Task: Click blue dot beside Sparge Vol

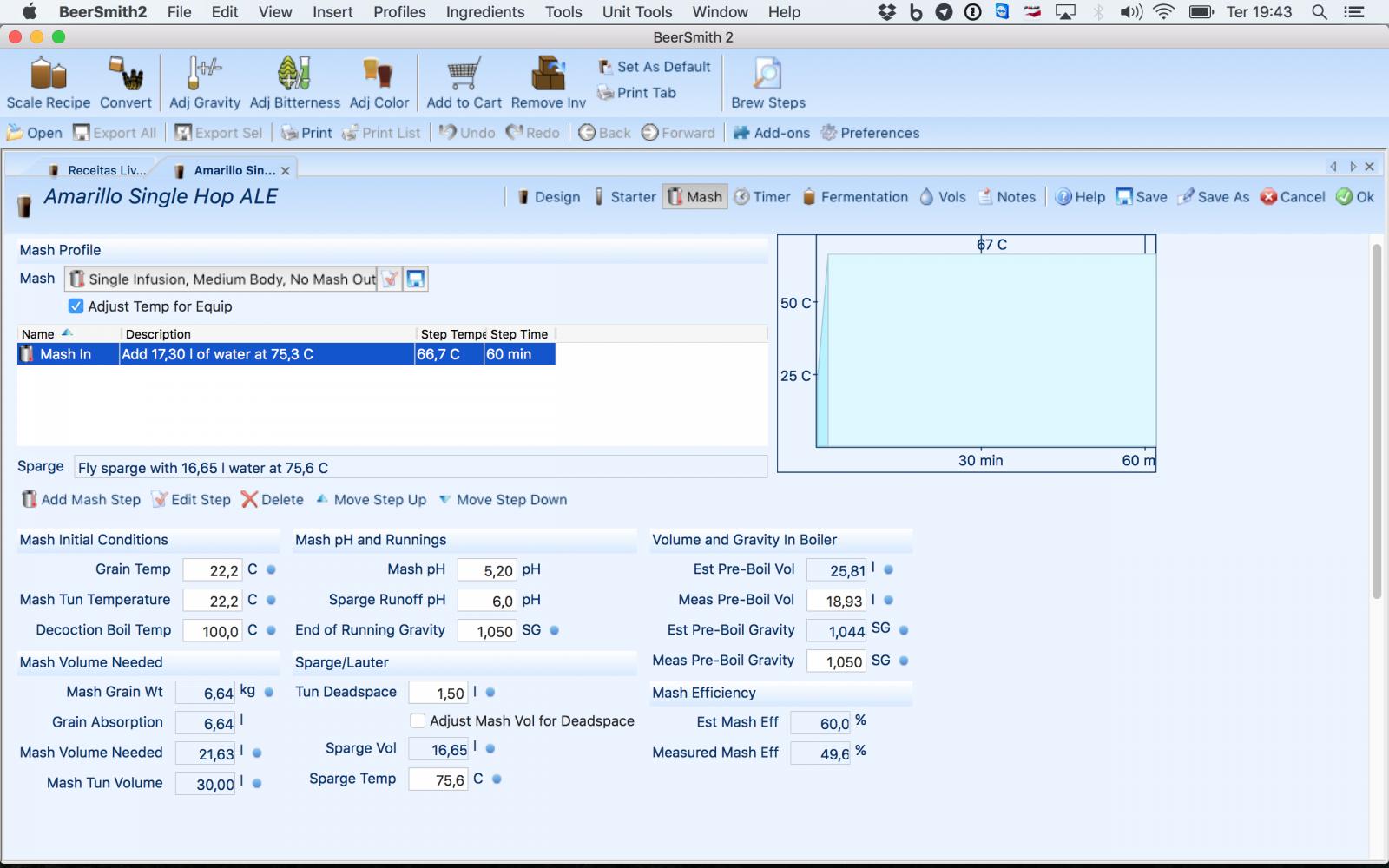Action: click(490, 748)
